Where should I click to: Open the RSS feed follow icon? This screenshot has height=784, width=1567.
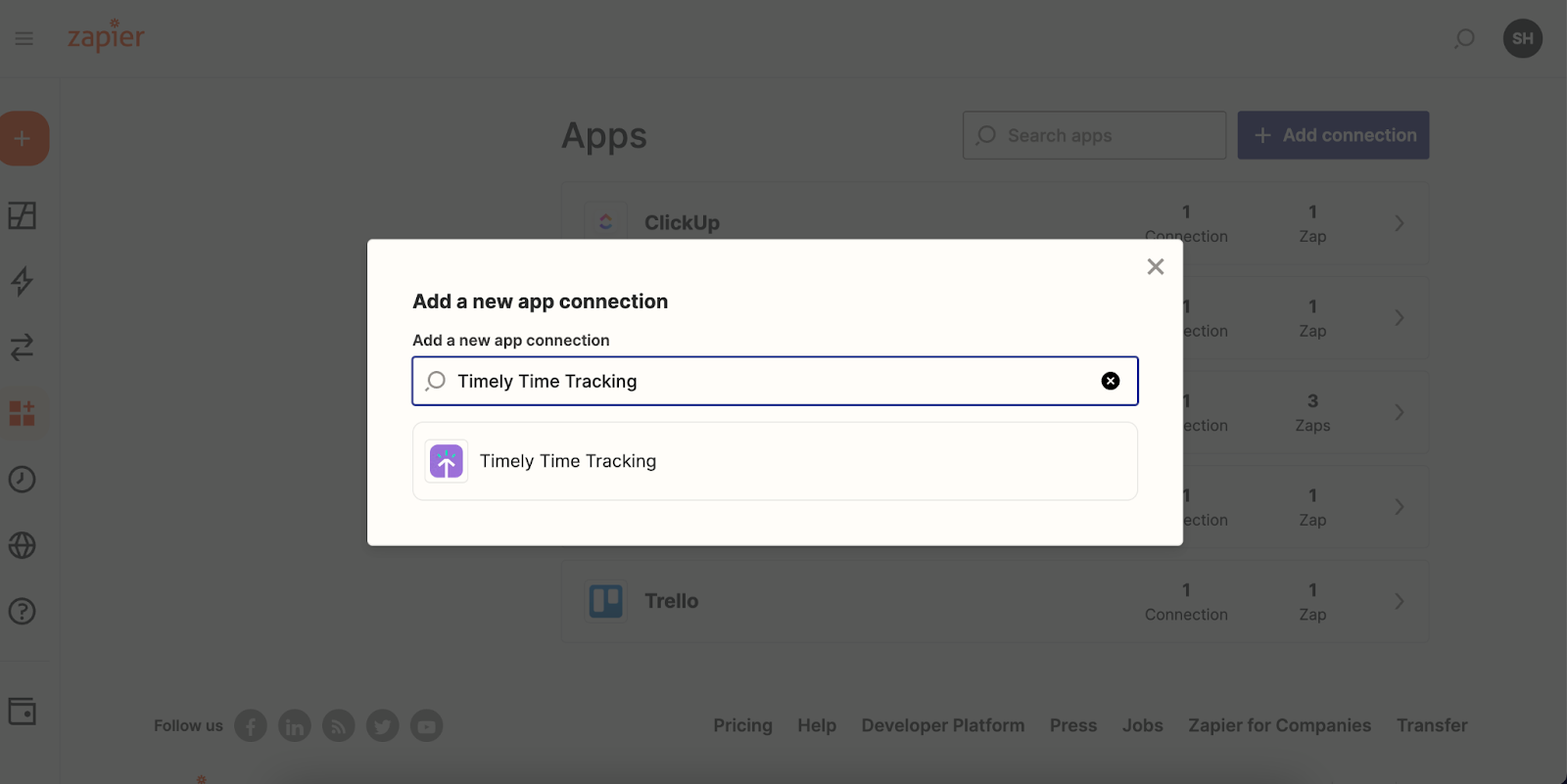339,725
